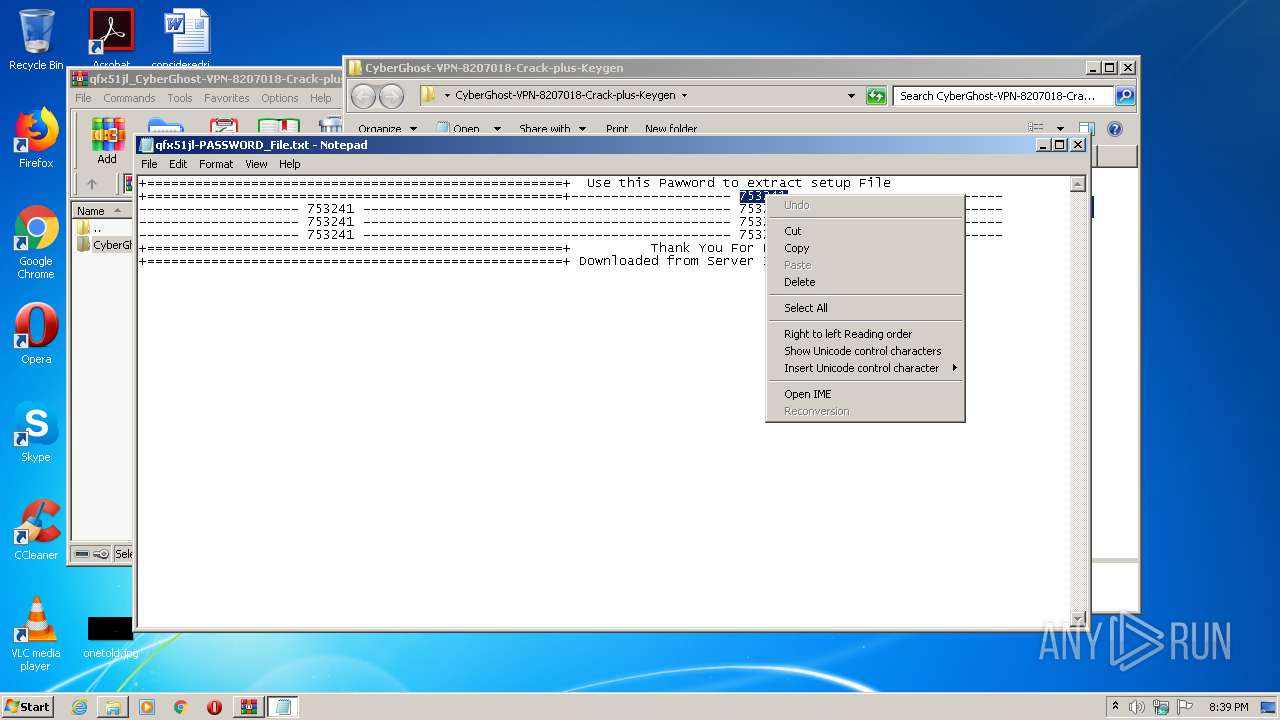Open File Explorer from taskbar
Viewport: 1280px width, 720px height.
pos(113,707)
